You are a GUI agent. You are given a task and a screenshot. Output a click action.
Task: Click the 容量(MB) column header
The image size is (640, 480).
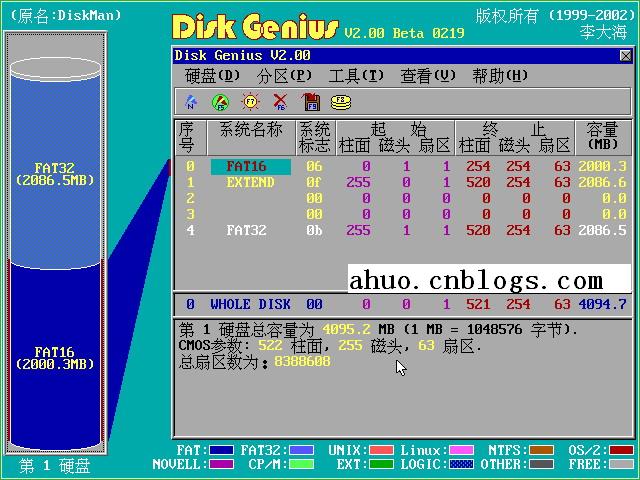coord(603,136)
